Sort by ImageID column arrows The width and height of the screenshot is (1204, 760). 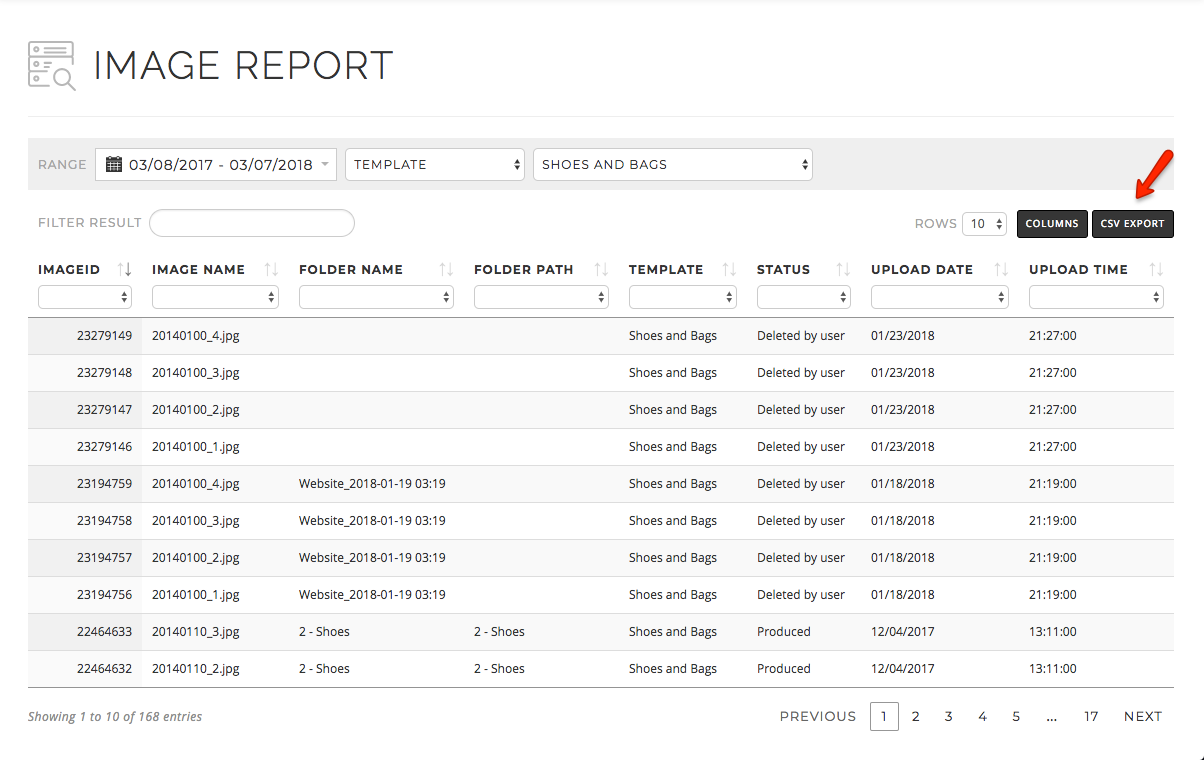click(x=125, y=269)
